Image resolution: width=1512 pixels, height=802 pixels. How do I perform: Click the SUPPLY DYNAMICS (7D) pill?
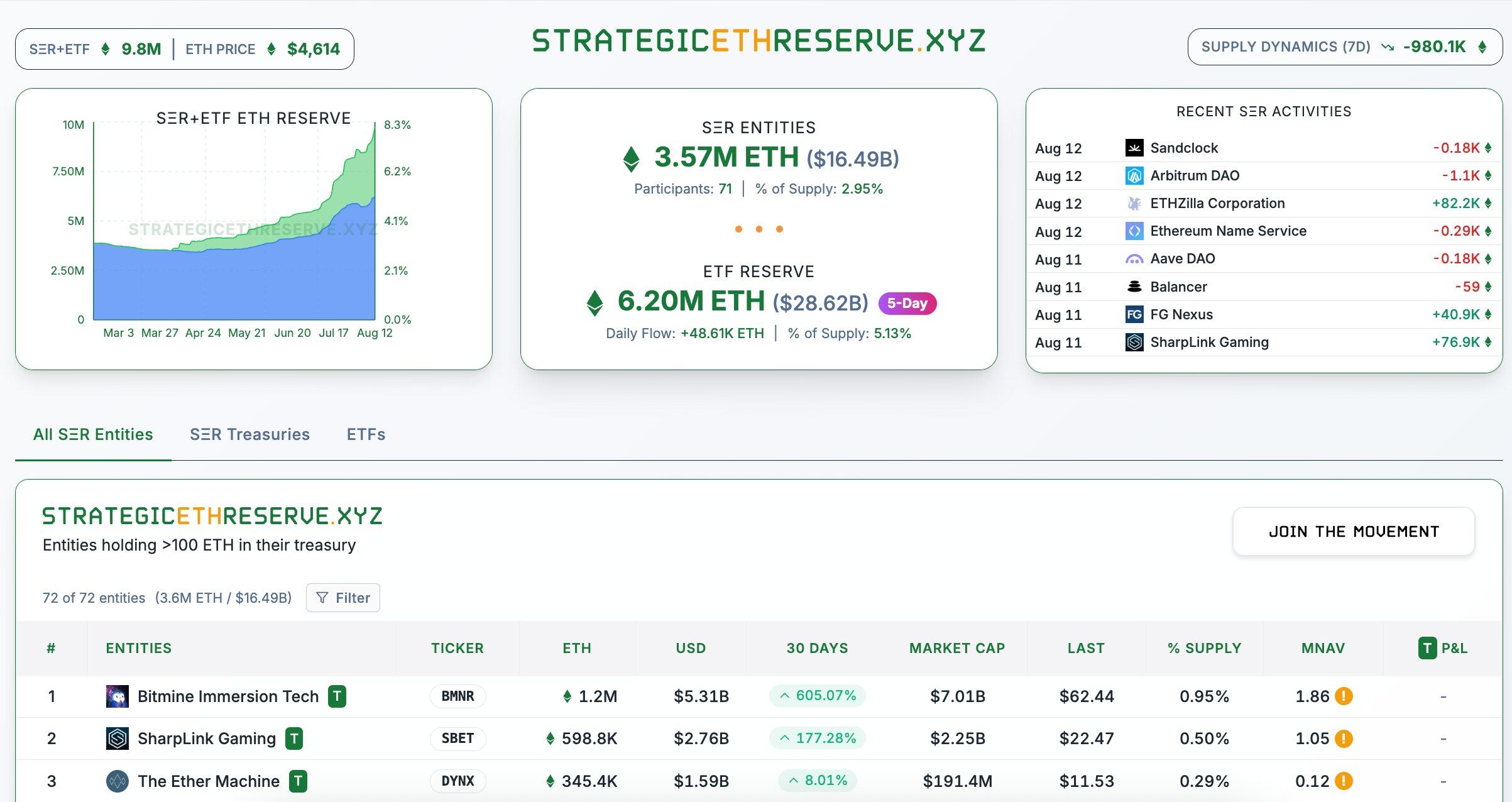click(x=1344, y=47)
